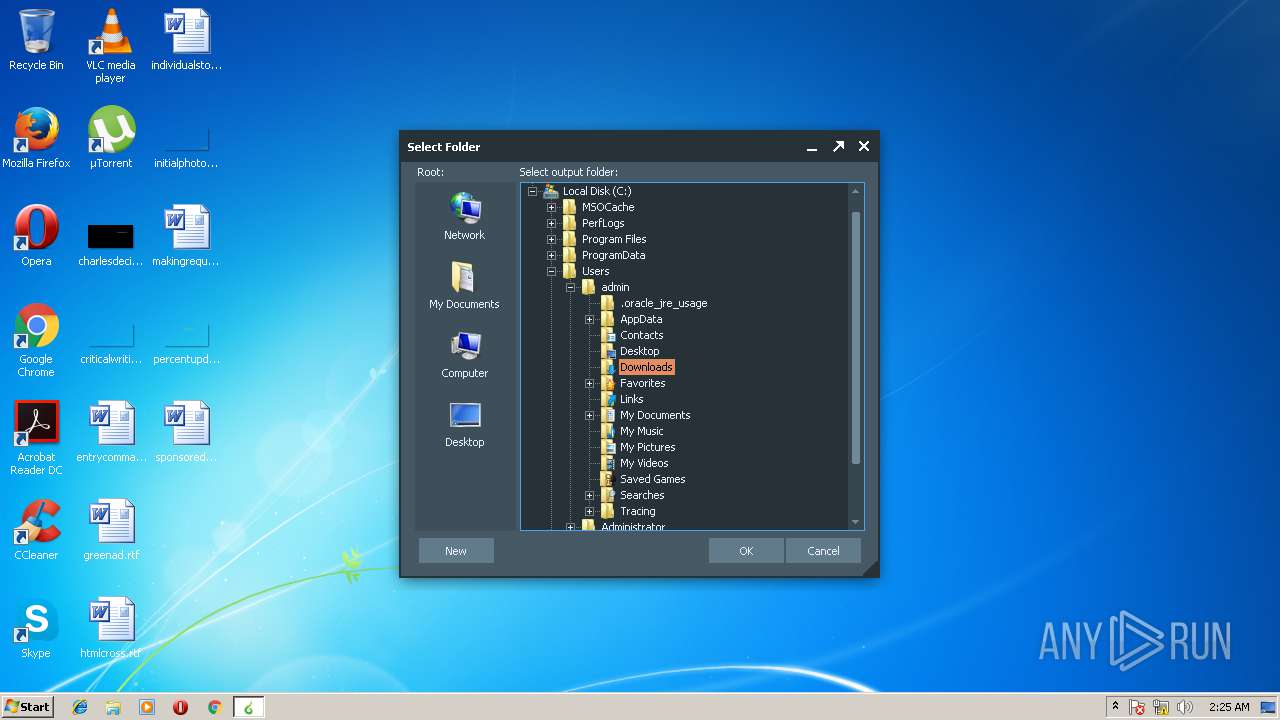Expand the My Documents tree node
This screenshot has height=720, width=1280.
click(589, 415)
